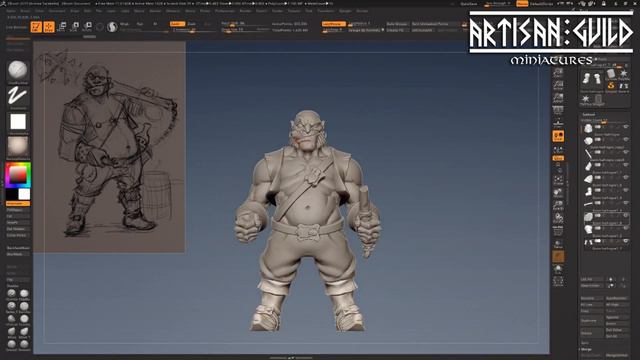Select the white main color swatch

(x=24, y=194)
